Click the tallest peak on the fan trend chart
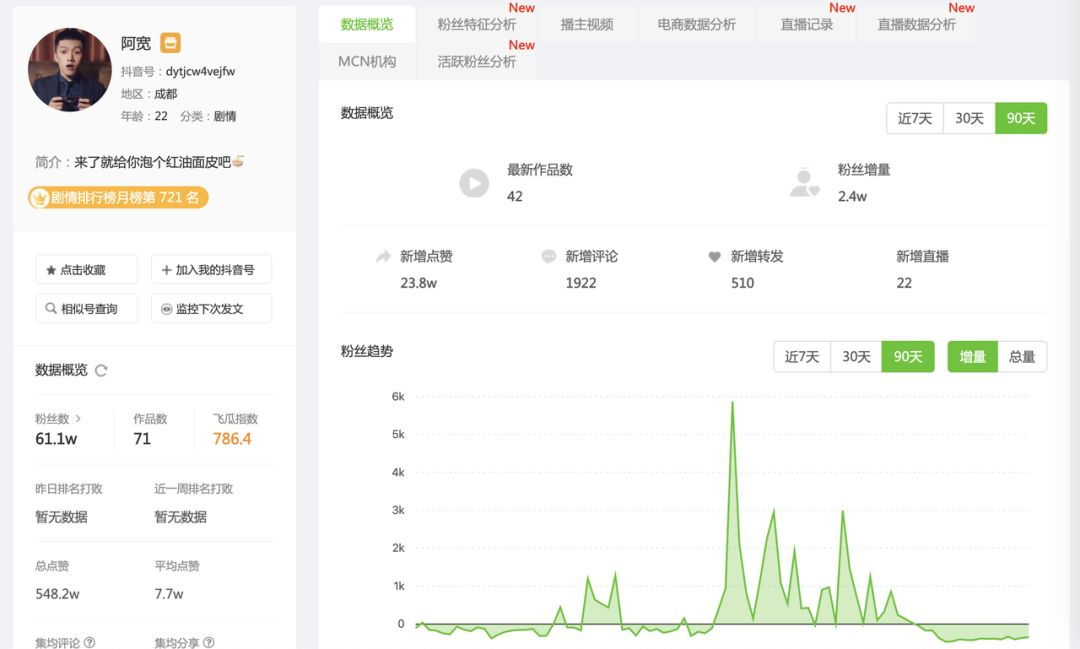1080x649 pixels. coord(732,403)
